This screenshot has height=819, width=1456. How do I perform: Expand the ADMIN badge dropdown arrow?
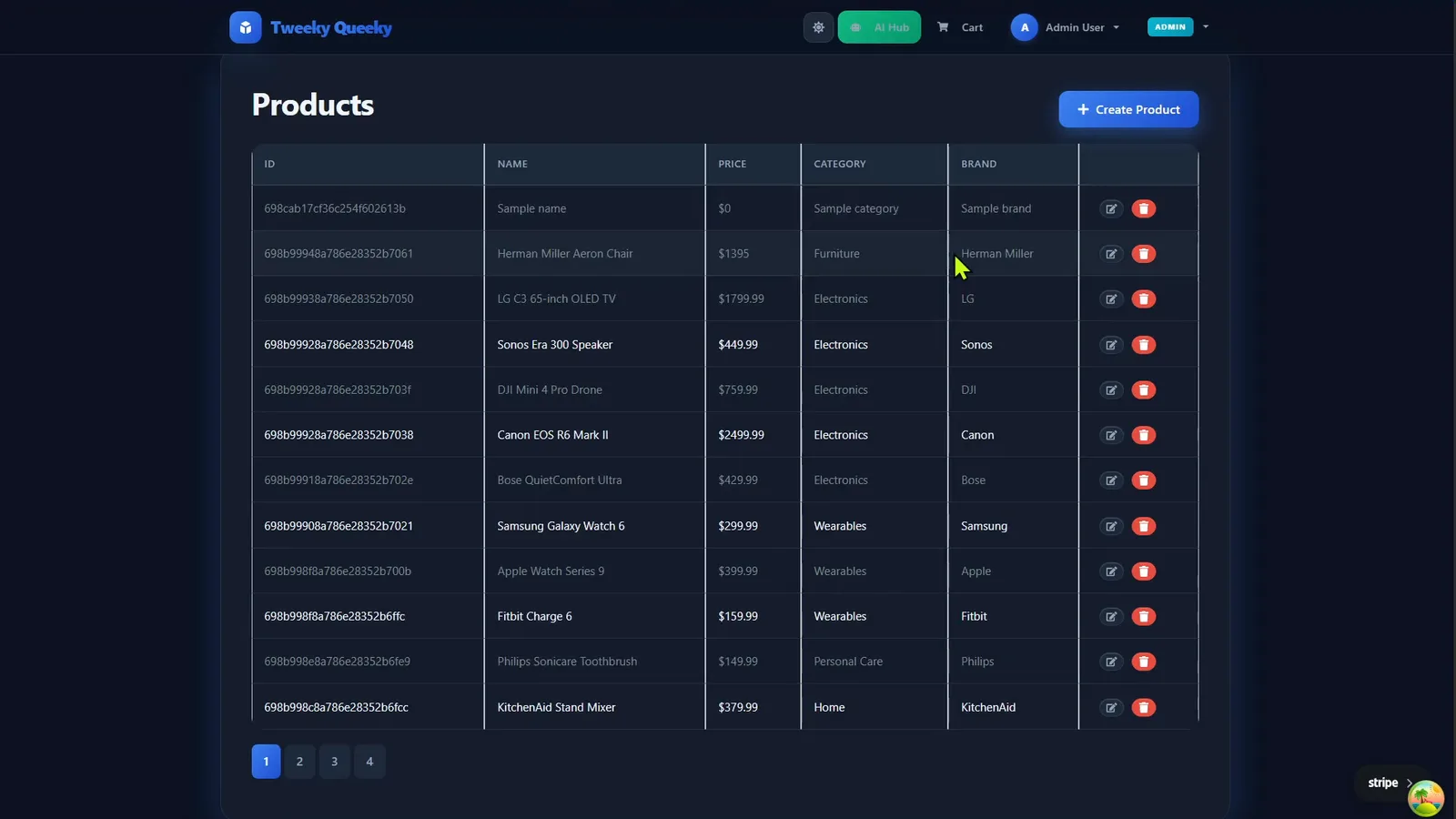(1206, 26)
